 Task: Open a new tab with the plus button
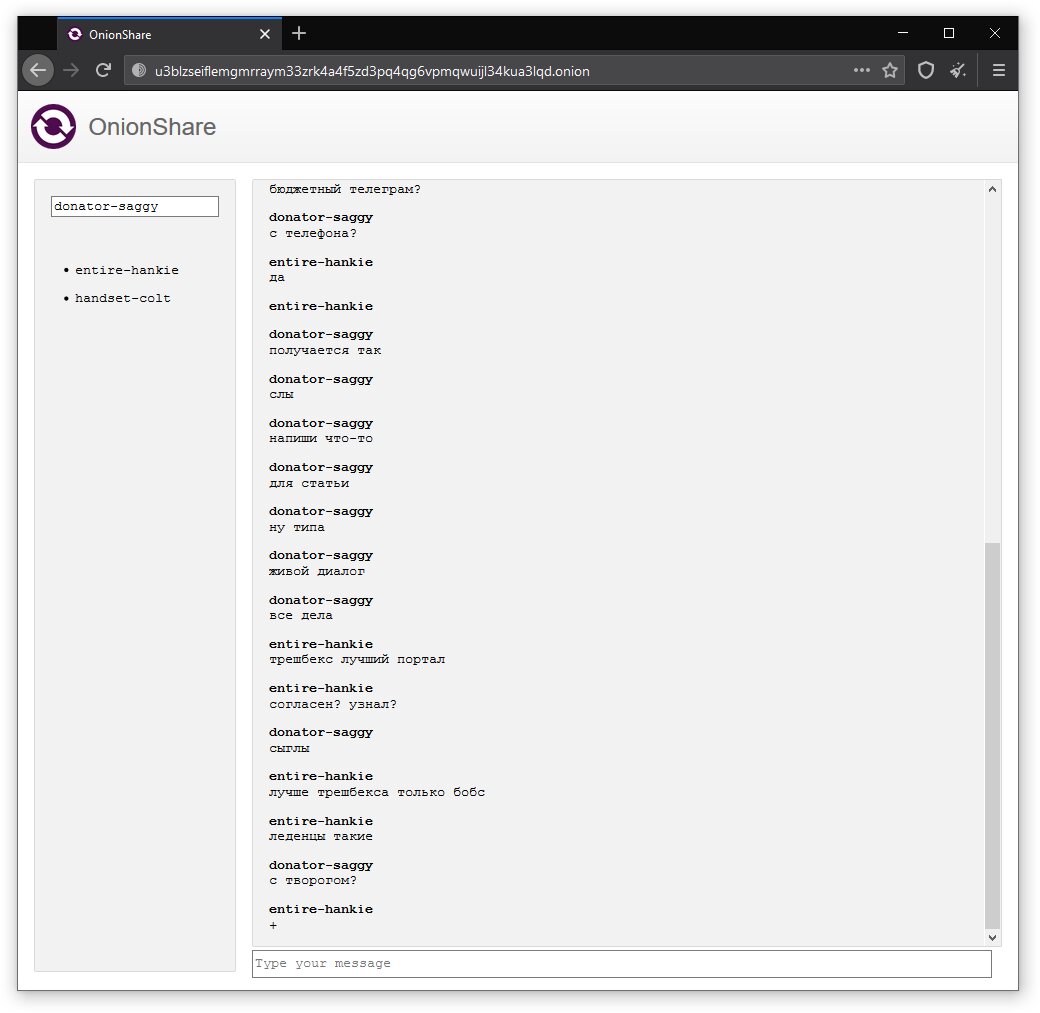click(x=299, y=33)
